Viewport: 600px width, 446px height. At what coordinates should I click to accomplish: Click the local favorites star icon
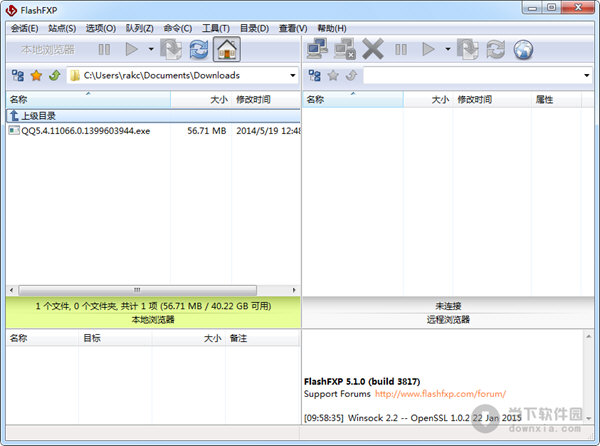(x=36, y=75)
